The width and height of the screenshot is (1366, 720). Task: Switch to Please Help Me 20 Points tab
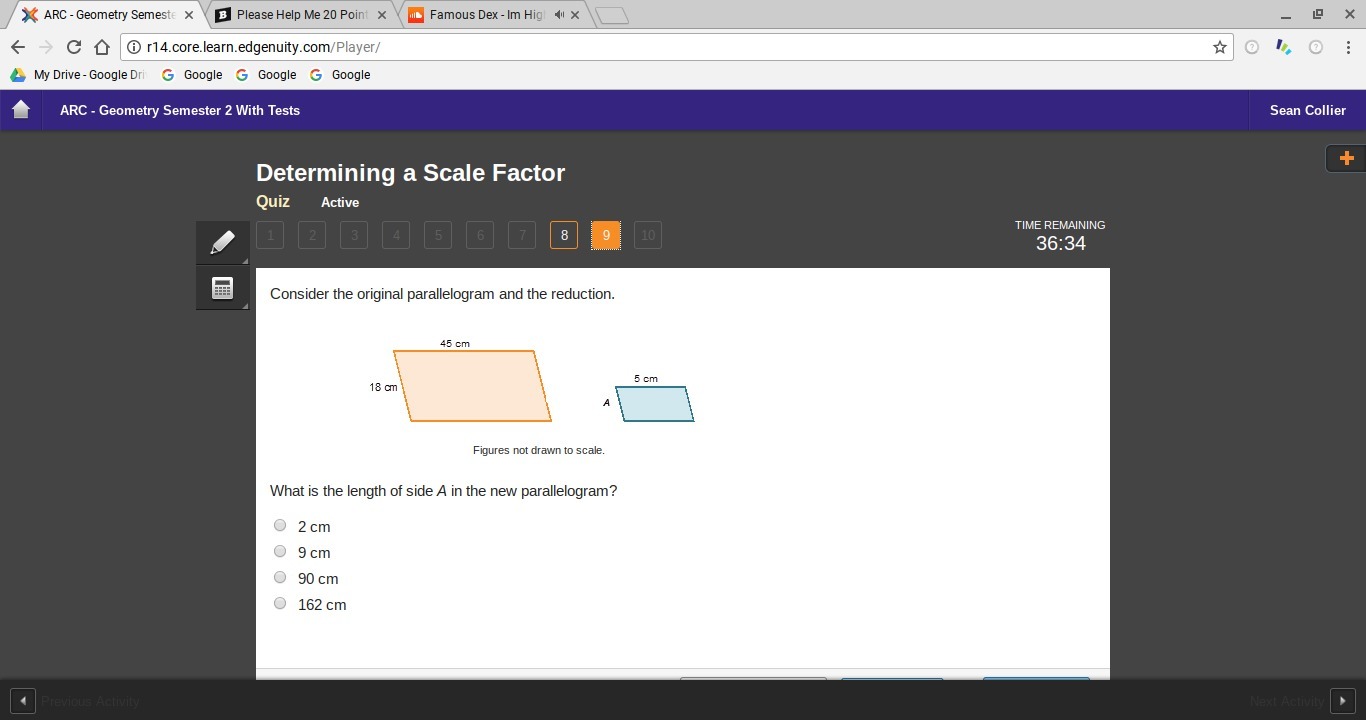(x=301, y=15)
